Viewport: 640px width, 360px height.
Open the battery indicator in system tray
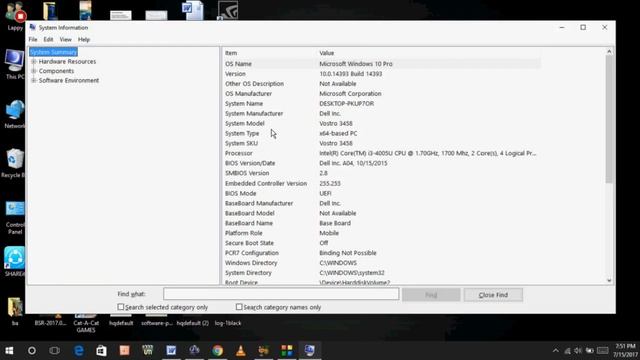[x=590, y=351]
